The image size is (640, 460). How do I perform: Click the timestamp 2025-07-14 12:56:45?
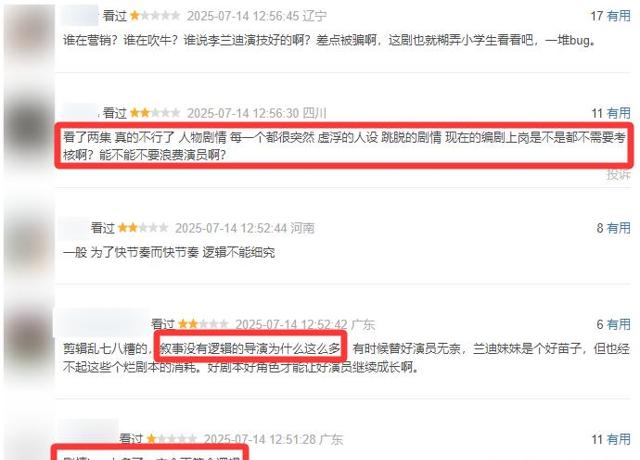243,16
